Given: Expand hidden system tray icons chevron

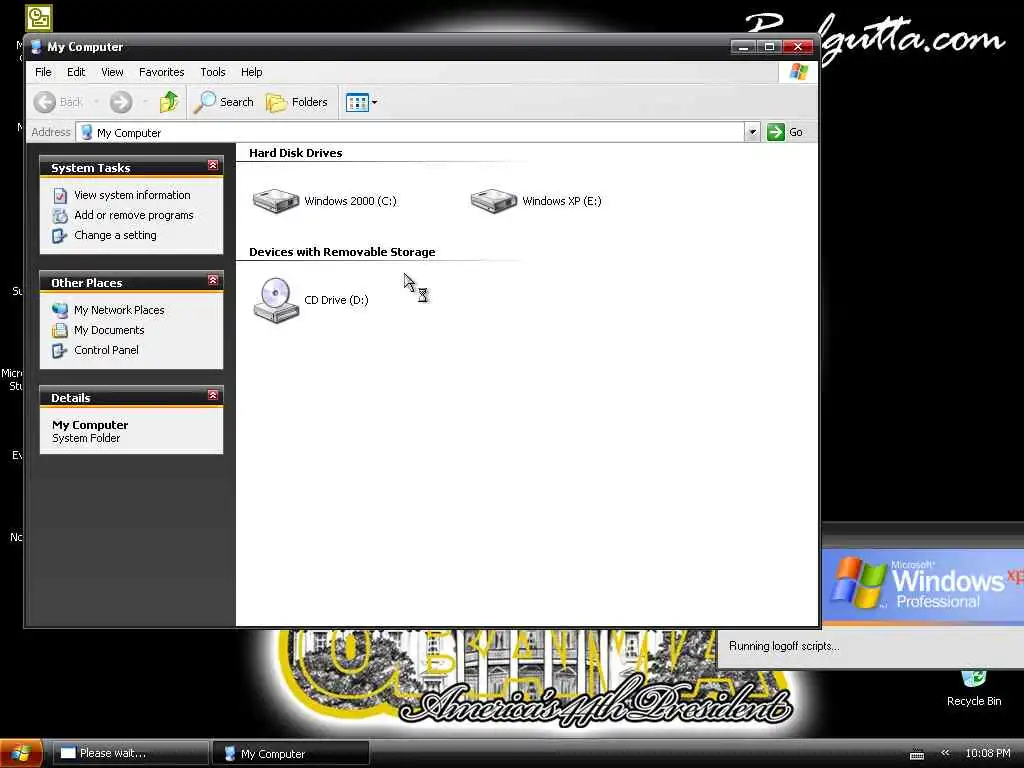Looking at the screenshot, I should pos(944,753).
